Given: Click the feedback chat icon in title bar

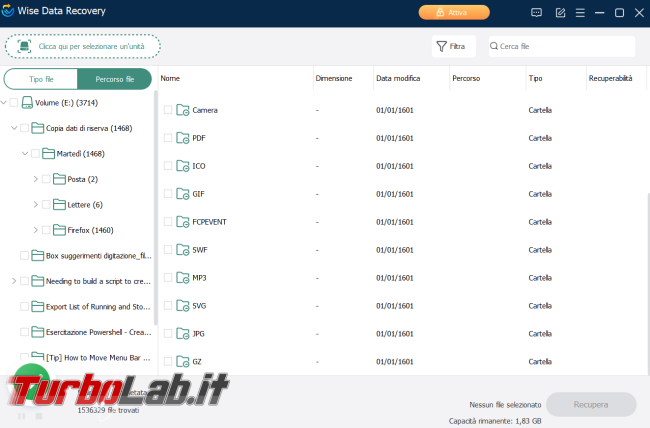Looking at the screenshot, I should (x=536, y=13).
